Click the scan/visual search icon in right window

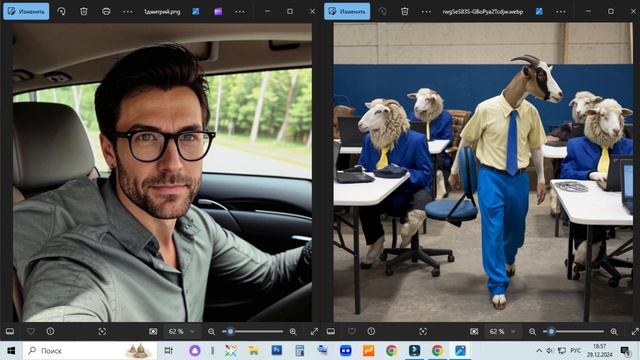[x=423, y=331]
